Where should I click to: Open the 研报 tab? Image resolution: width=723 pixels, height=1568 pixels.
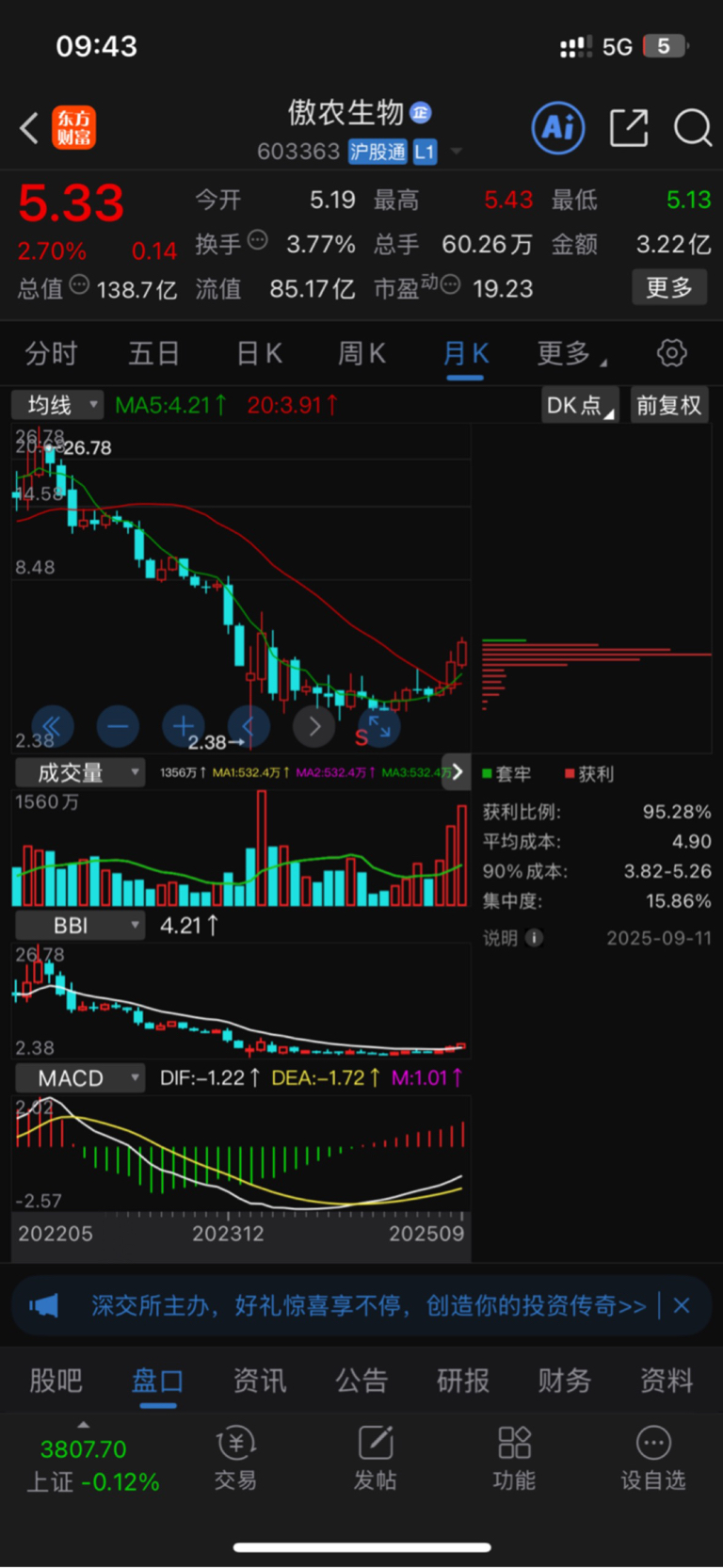coord(463,1381)
